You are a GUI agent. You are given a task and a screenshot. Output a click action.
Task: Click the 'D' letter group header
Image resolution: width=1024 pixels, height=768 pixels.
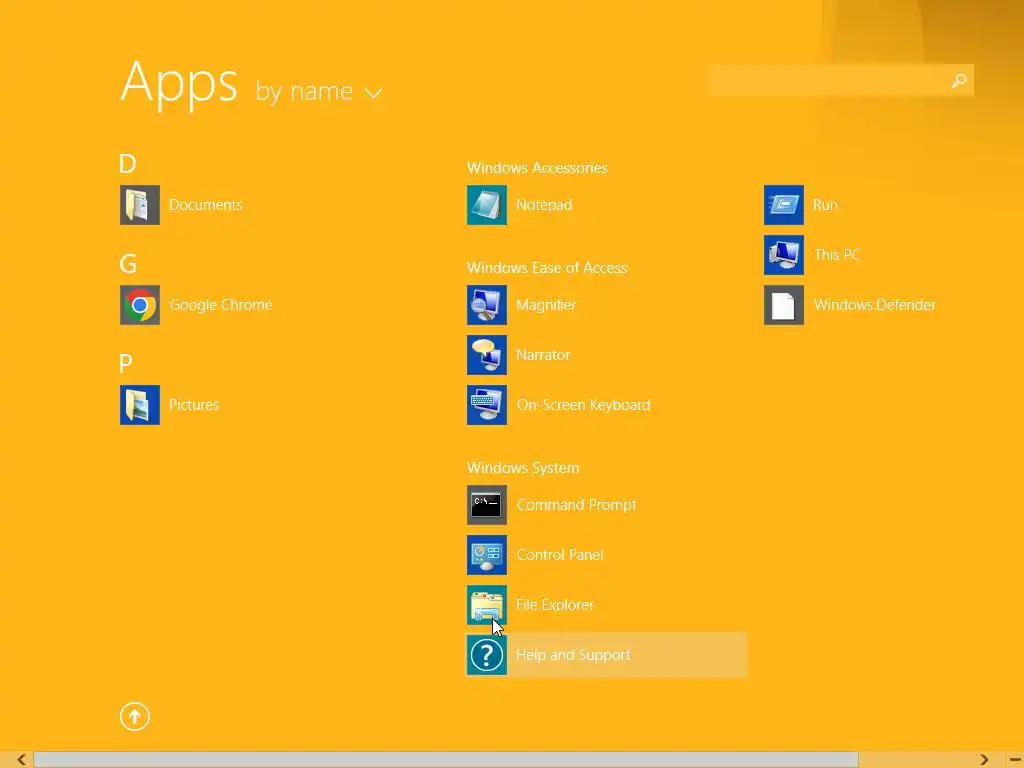[x=128, y=164]
